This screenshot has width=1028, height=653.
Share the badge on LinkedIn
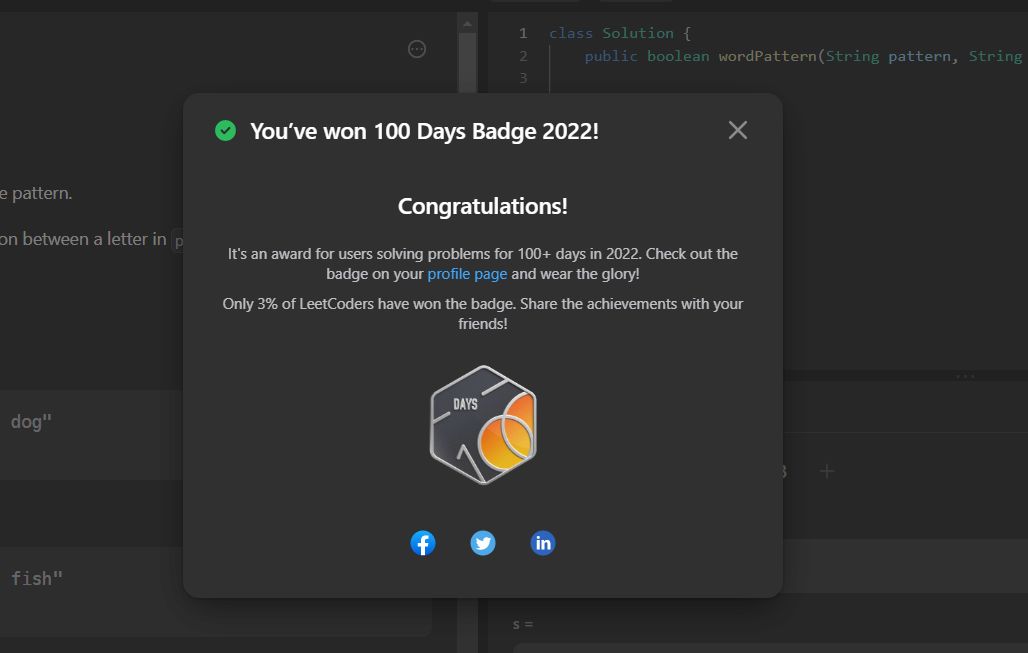pyautogui.click(x=543, y=543)
